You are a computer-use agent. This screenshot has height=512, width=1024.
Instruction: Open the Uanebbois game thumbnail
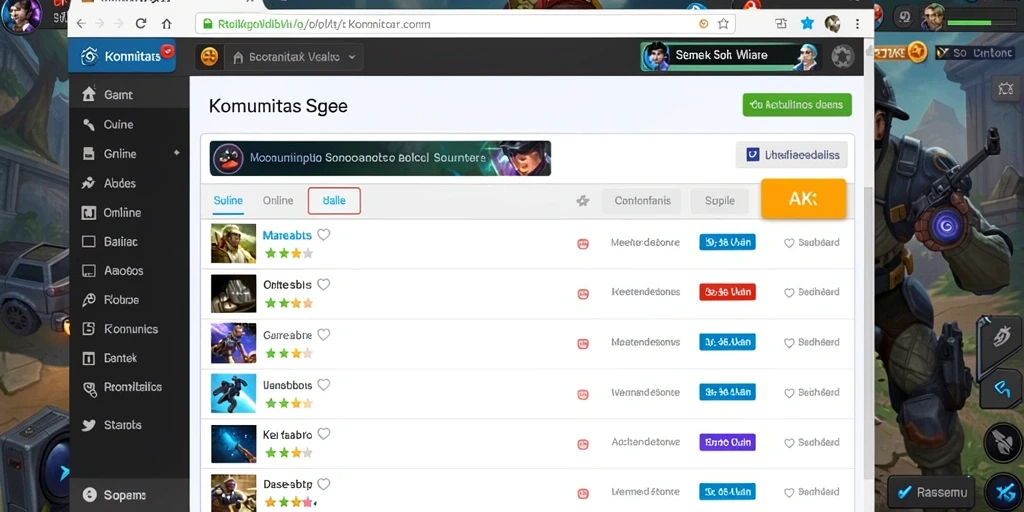click(x=233, y=393)
